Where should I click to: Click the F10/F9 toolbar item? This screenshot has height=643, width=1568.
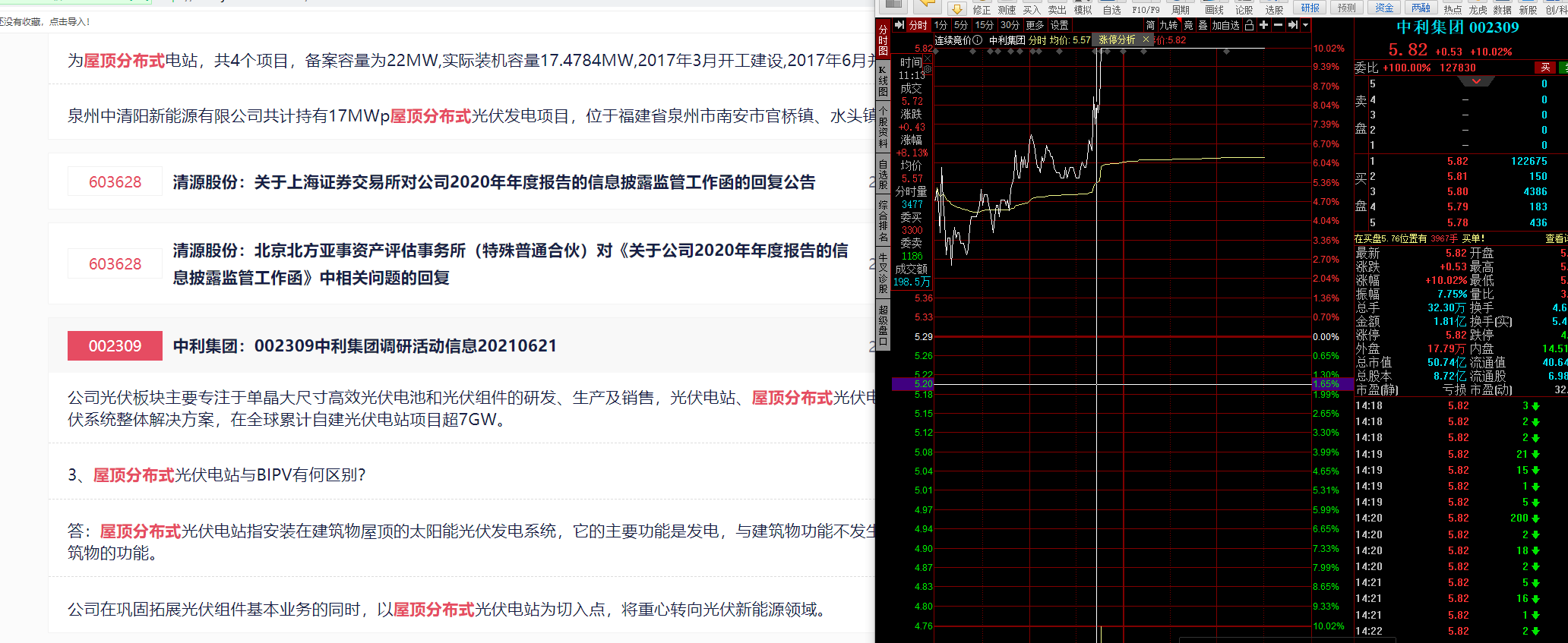(x=1146, y=10)
